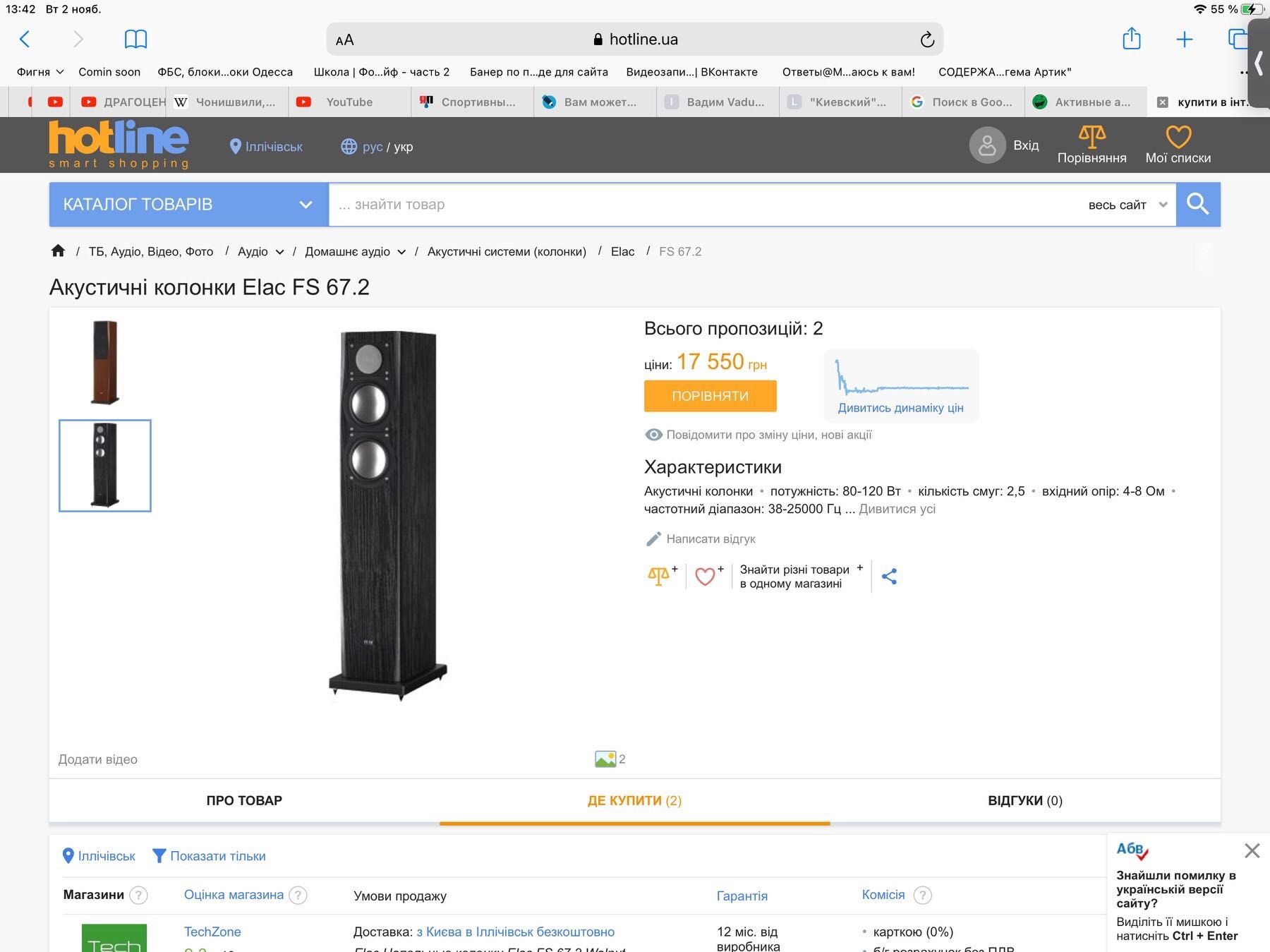
Task: Open the Safari side panel handle
Action: (x=1259, y=64)
